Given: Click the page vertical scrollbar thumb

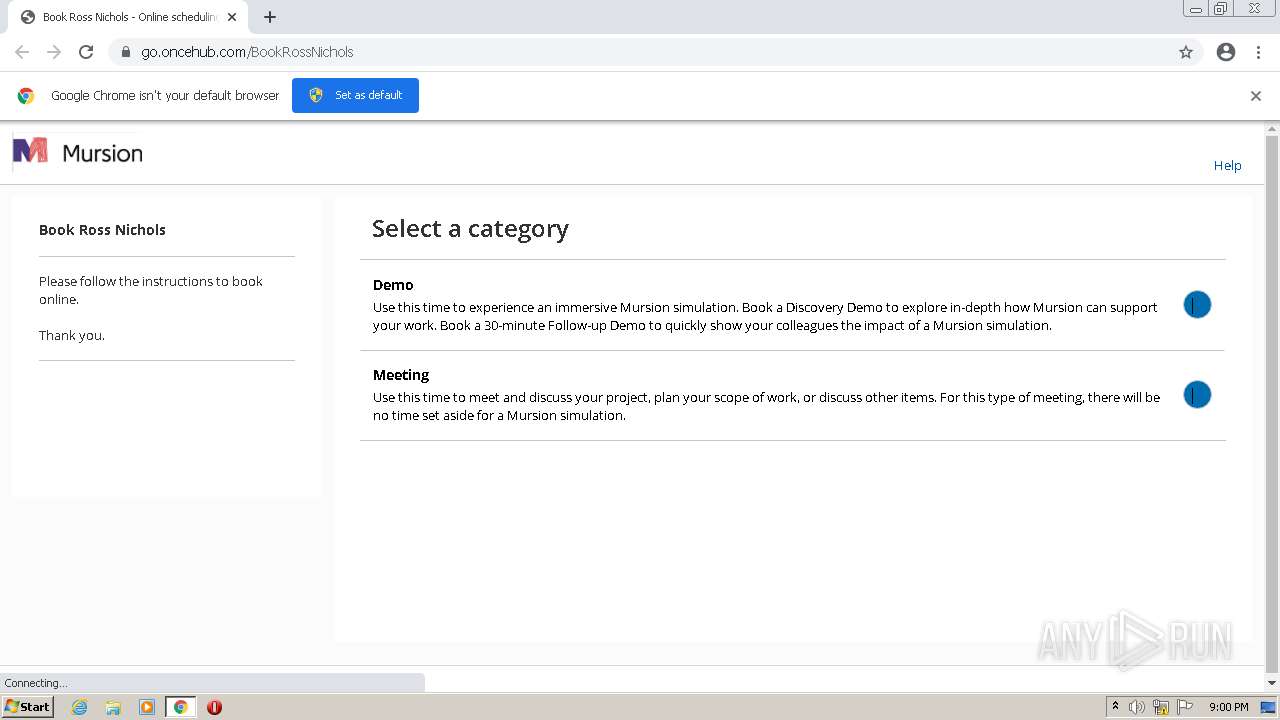Looking at the screenshot, I should click(1272, 405).
